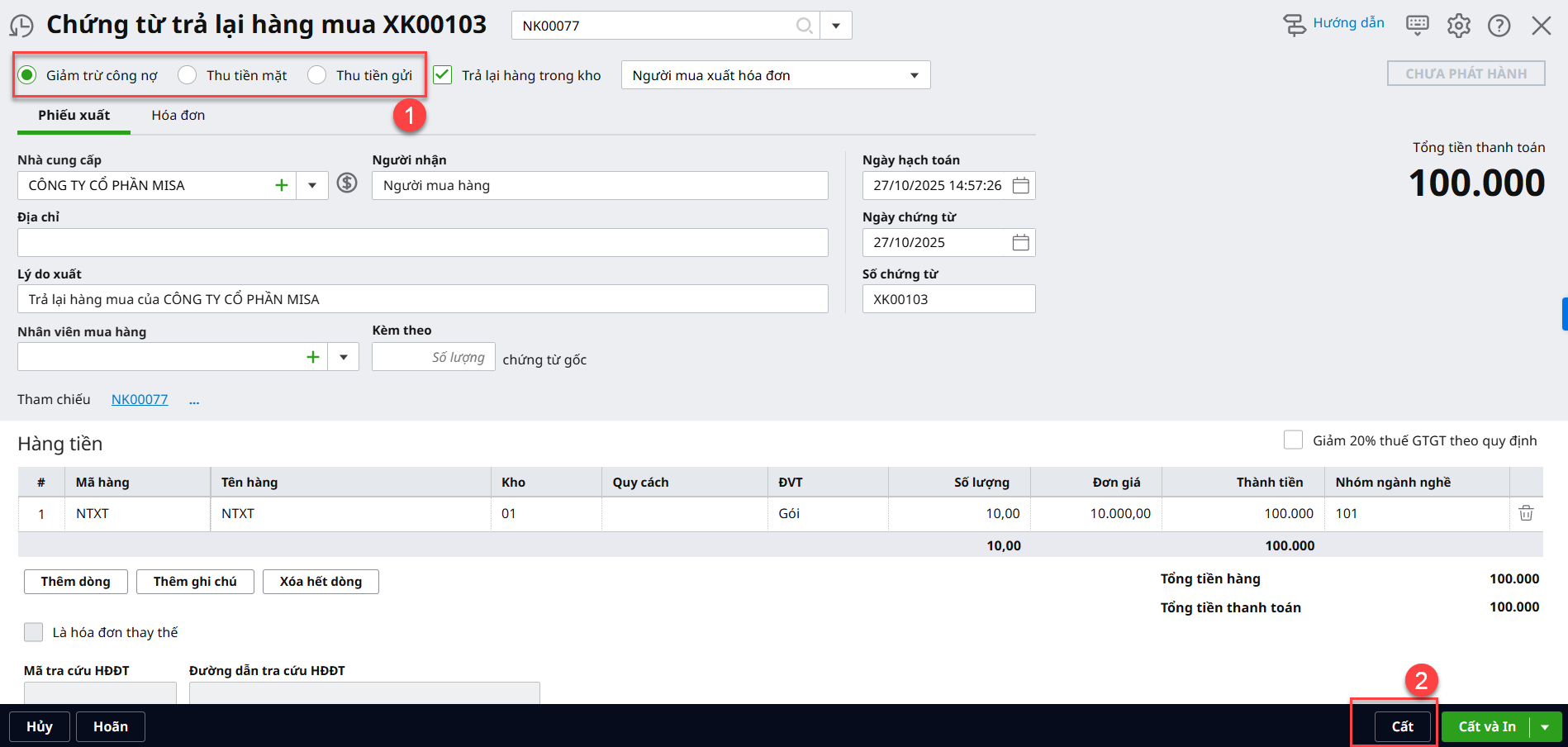Open keyboard shortcuts icon in header

coord(1417,25)
